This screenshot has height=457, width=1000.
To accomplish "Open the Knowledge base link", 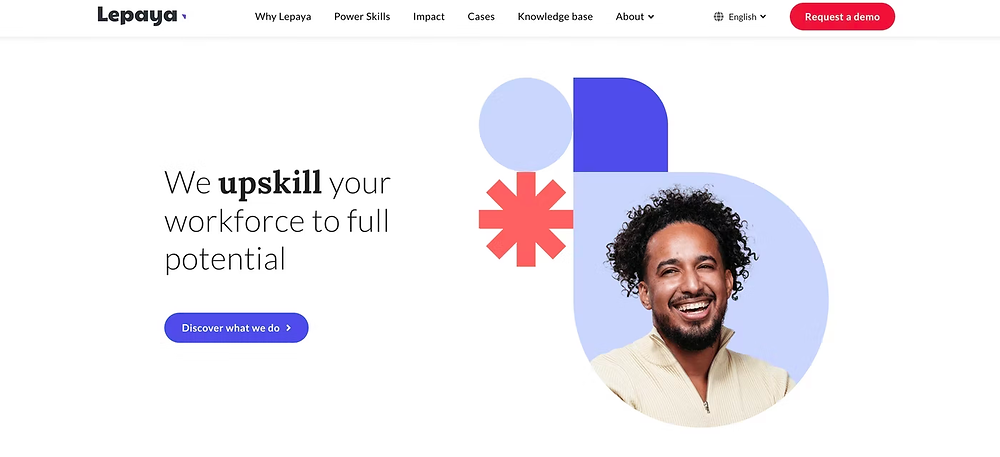I will pos(555,17).
